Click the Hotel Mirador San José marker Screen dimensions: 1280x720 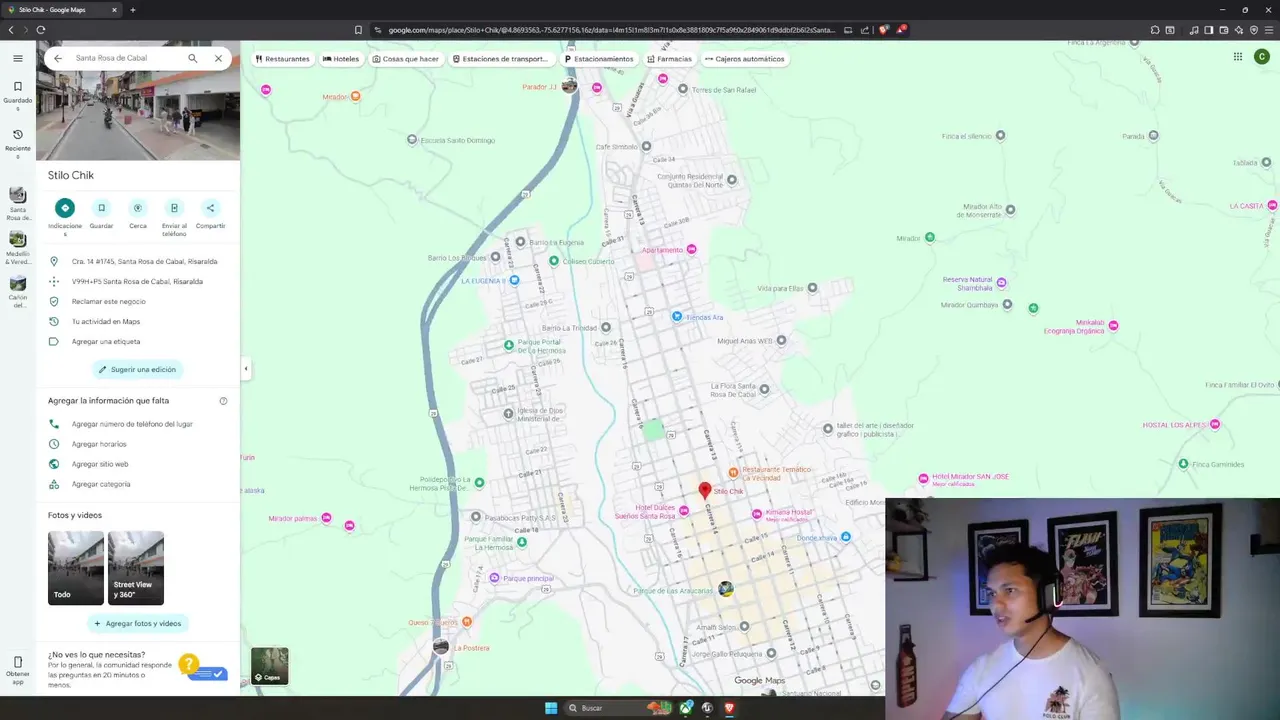[923, 478]
